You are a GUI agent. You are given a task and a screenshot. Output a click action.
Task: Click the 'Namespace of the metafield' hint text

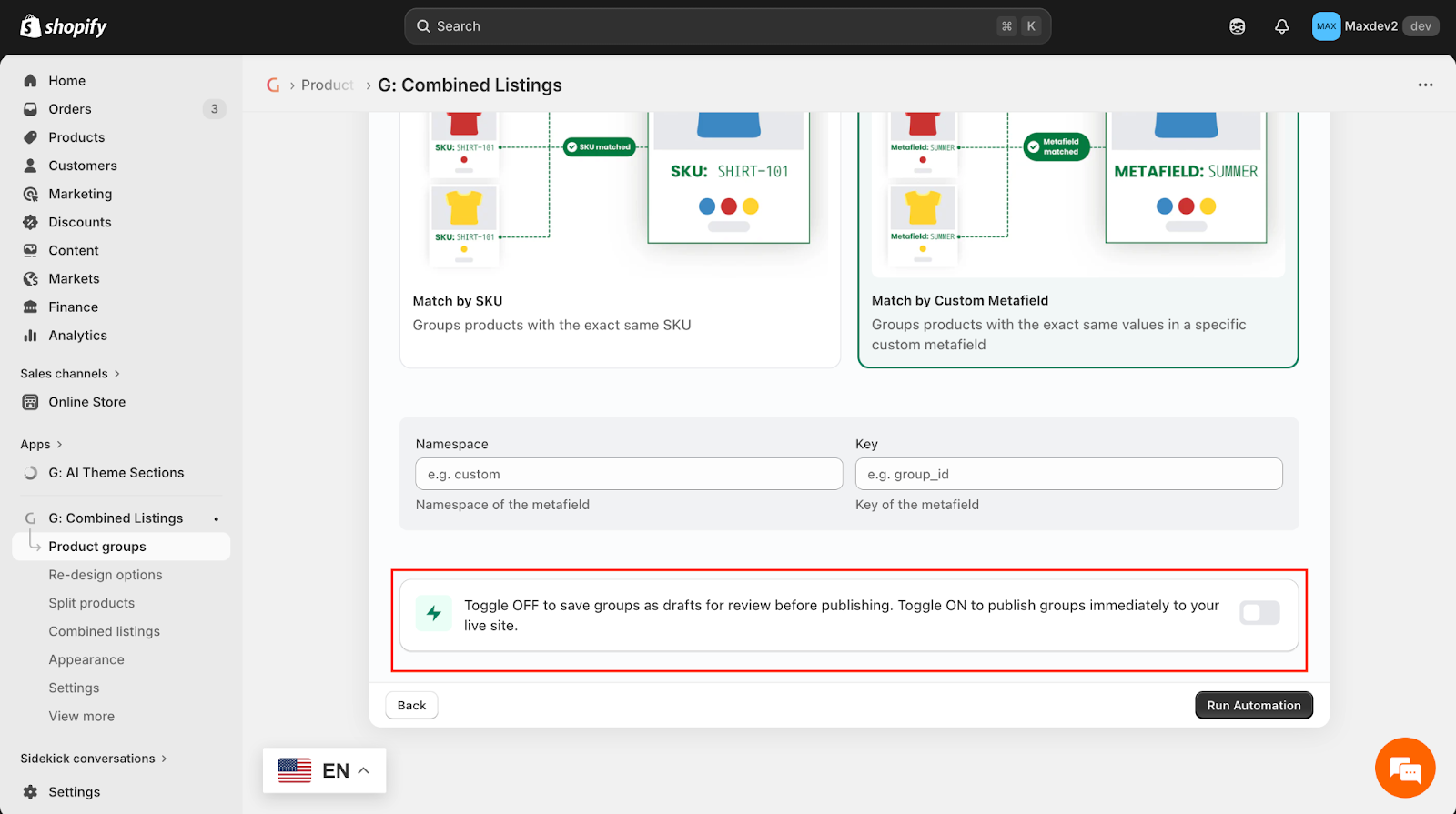(502, 505)
